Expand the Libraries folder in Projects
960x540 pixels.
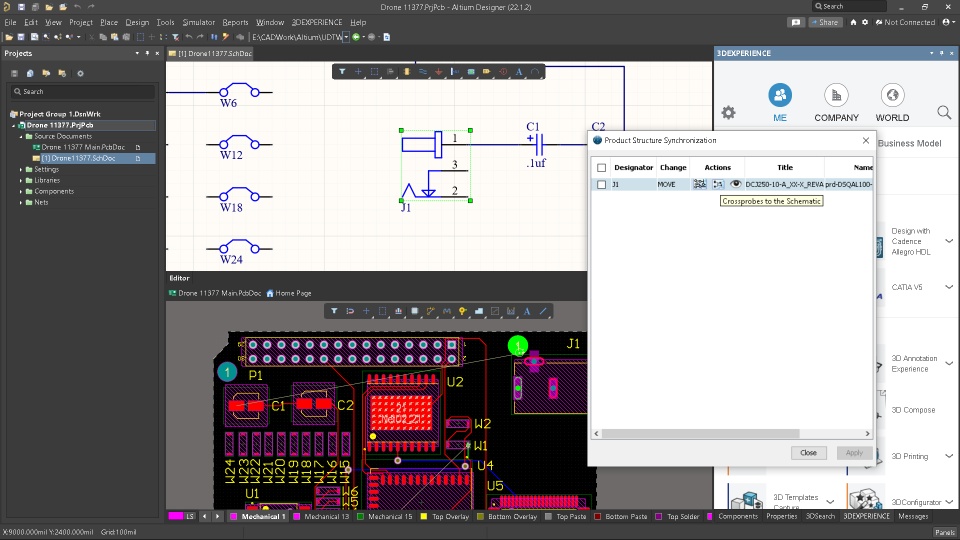click(21, 181)
